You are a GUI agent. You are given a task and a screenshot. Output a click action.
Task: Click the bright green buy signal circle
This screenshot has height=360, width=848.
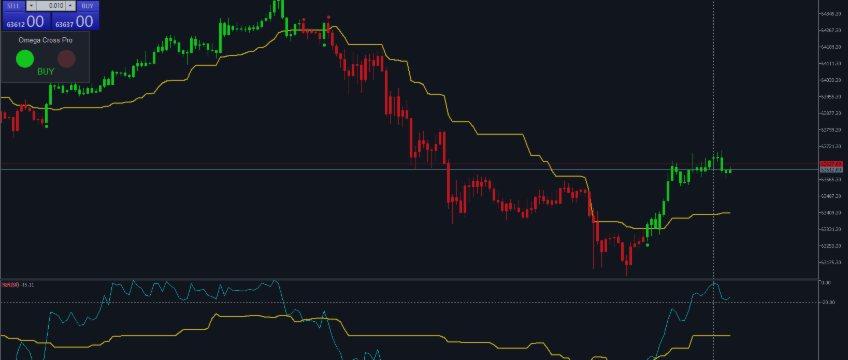click(x=25, y=58)
